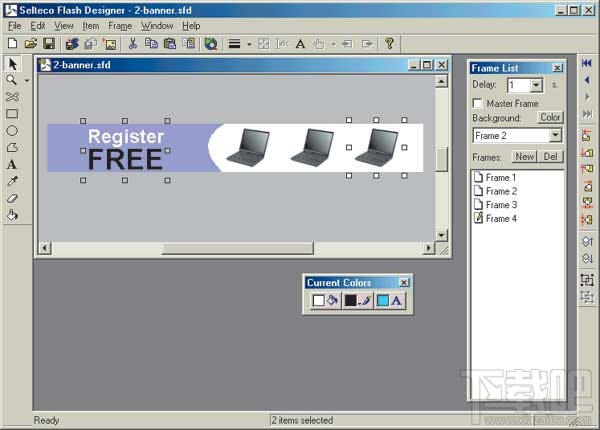This screenshot has width=600, height=430.
Task: Select the Eyedropper tool
Action: point(12,181)
